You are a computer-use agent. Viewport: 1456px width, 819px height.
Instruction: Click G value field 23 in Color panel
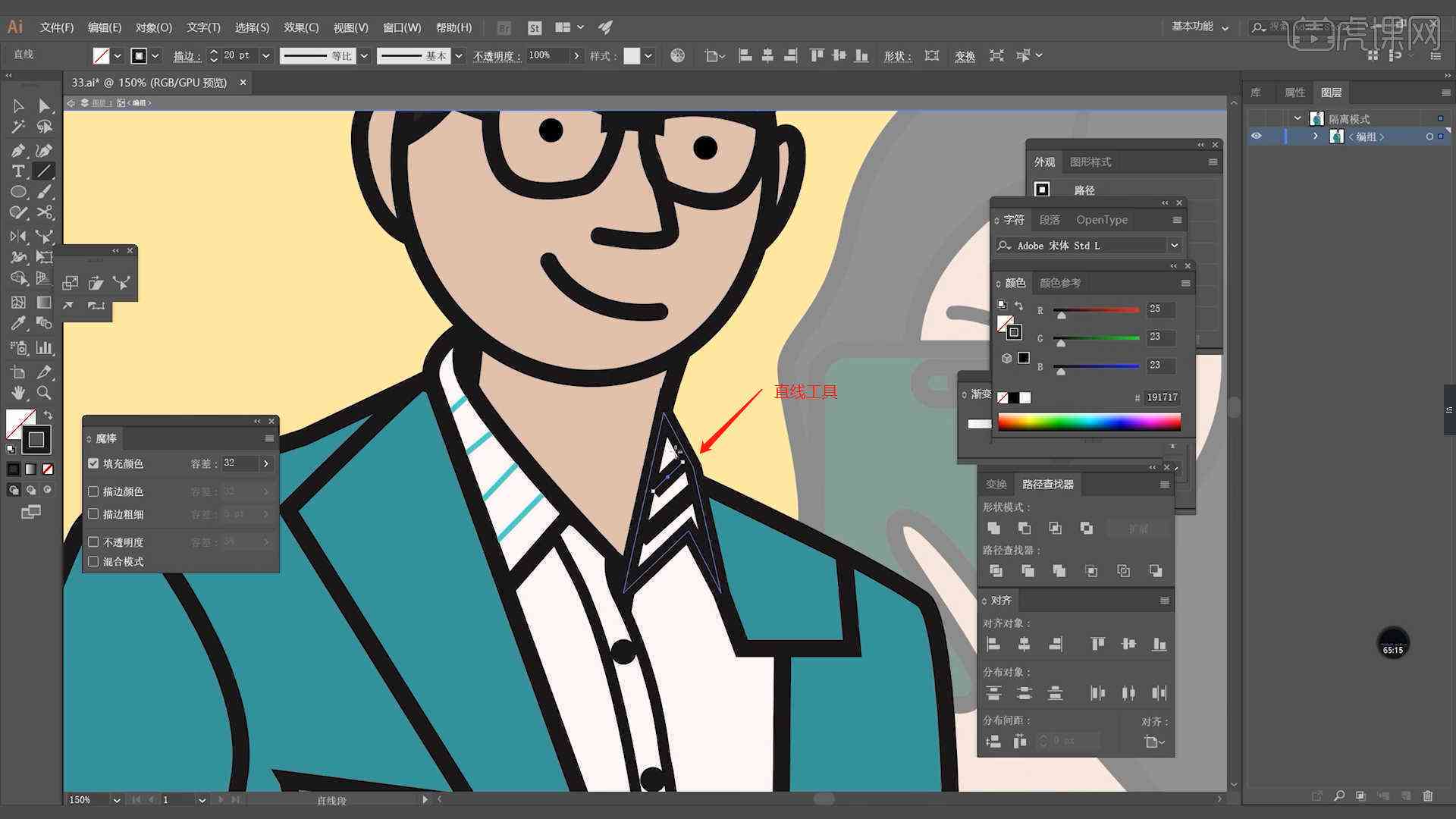[1161, 337]
